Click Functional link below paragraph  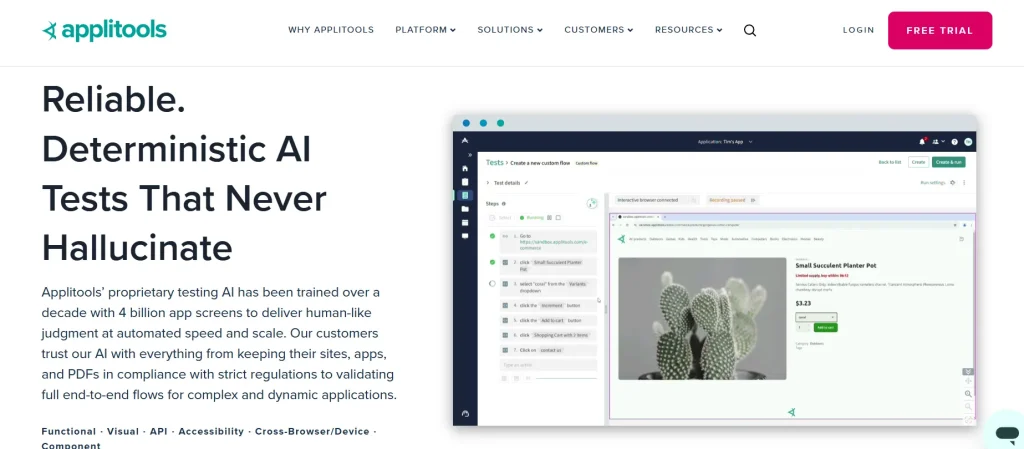coord(69,431)
